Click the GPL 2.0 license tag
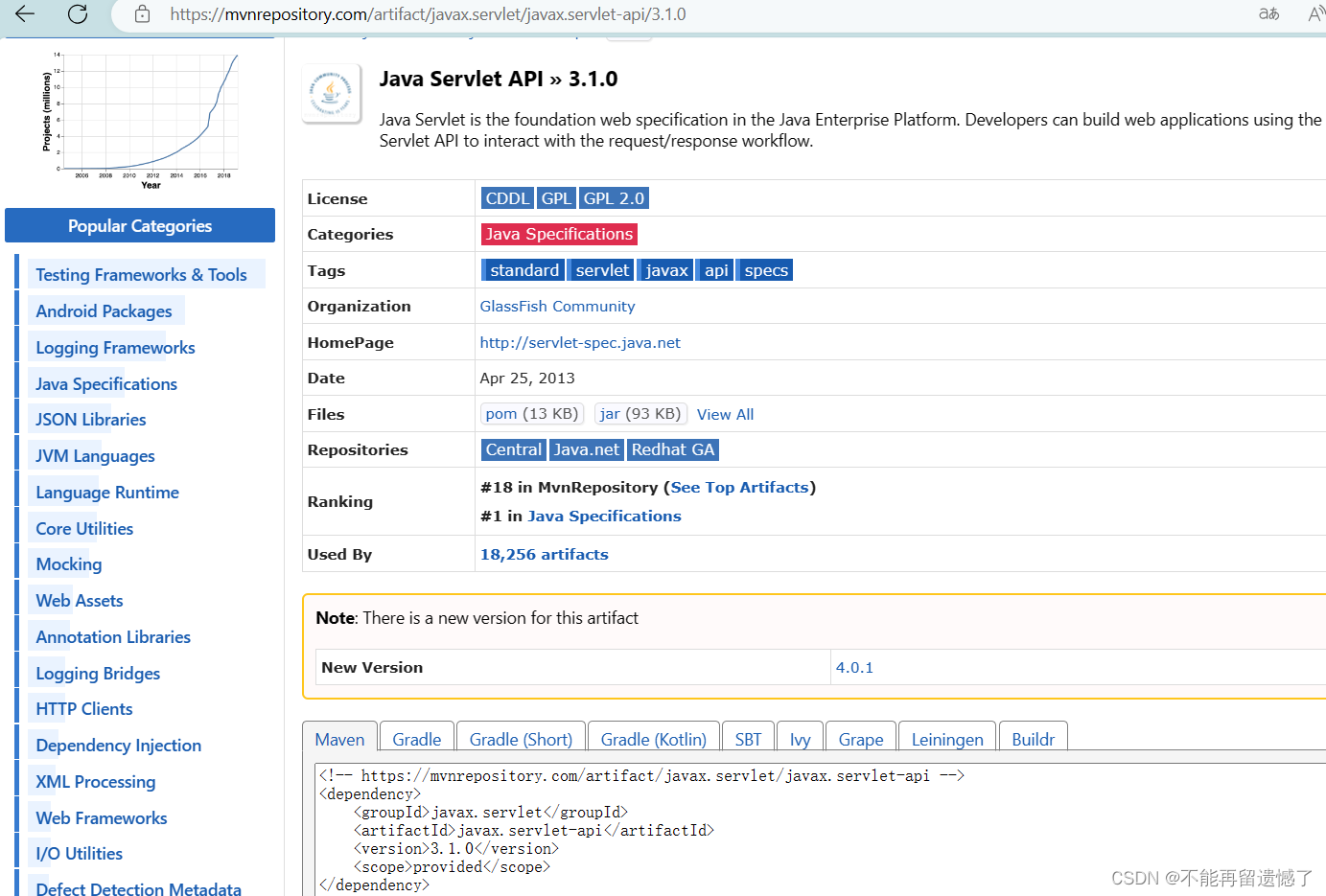 (x=614, y=198)
